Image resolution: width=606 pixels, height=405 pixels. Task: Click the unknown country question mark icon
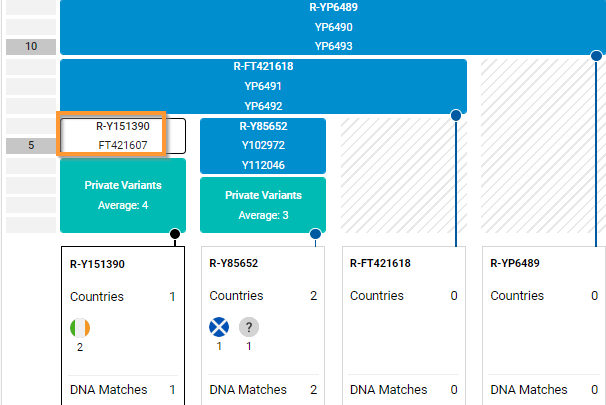pos(249,328)
